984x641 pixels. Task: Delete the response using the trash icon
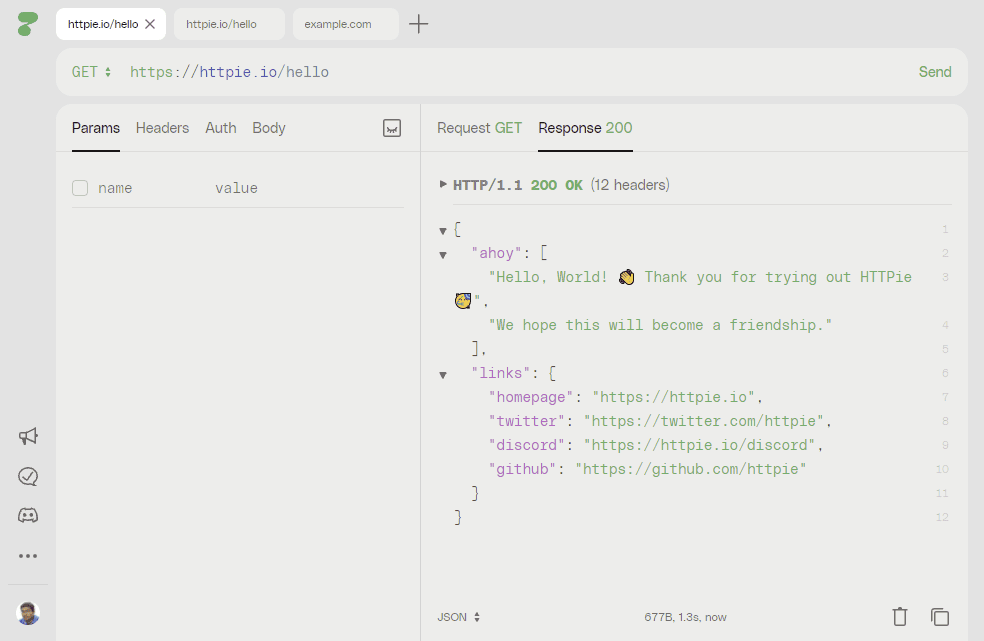click(899, 617)
